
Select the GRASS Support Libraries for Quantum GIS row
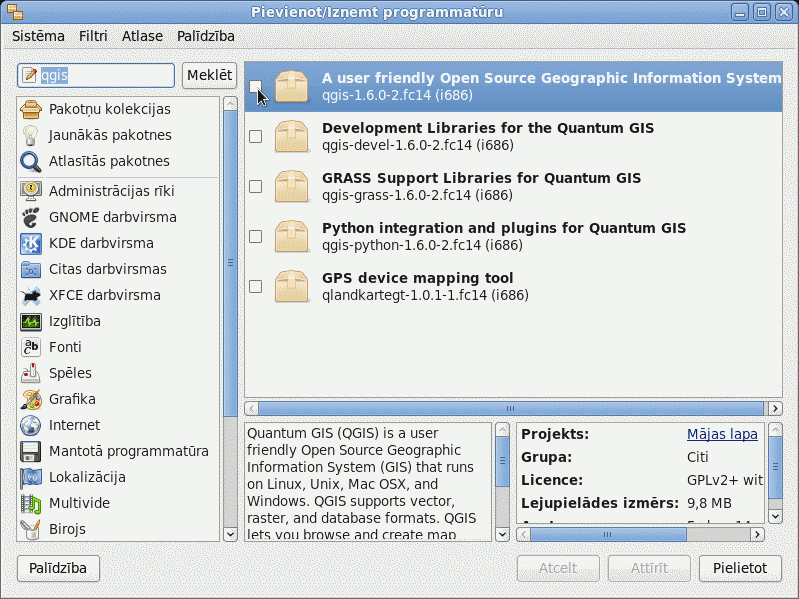click(x=513, y=186)
